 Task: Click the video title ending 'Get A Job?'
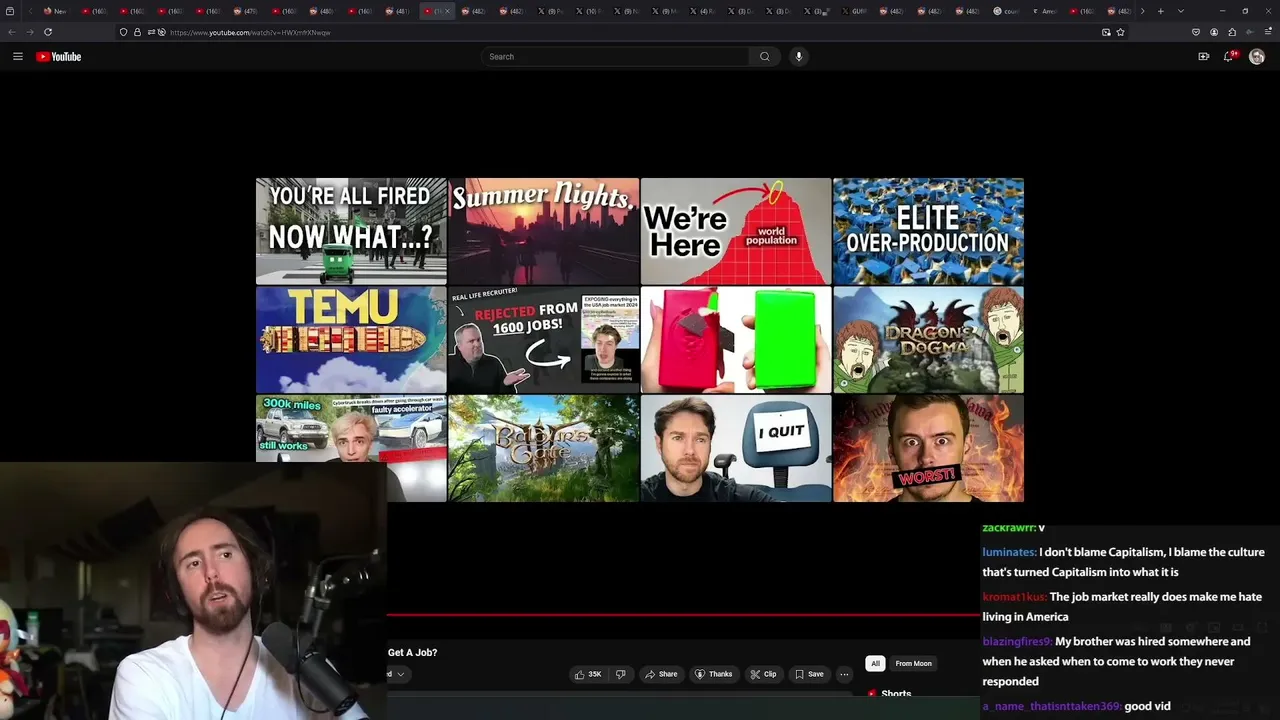tap(412, 653)
